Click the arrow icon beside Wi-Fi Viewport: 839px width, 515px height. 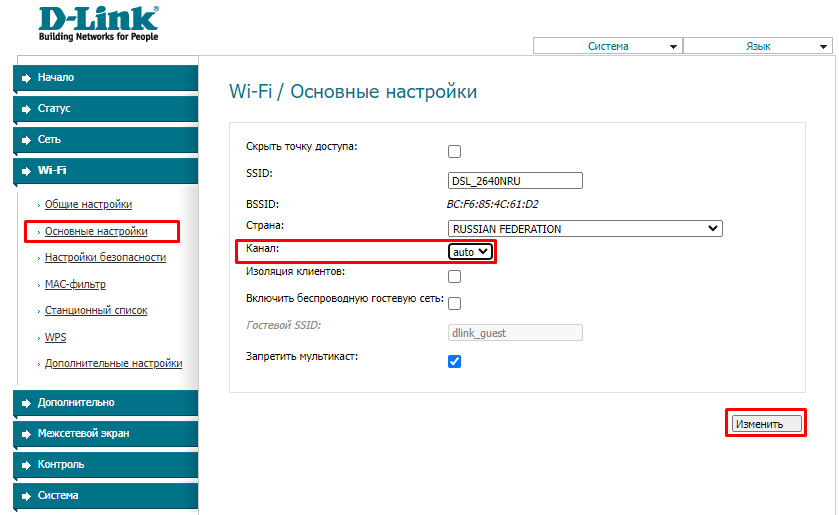point(26,171)
